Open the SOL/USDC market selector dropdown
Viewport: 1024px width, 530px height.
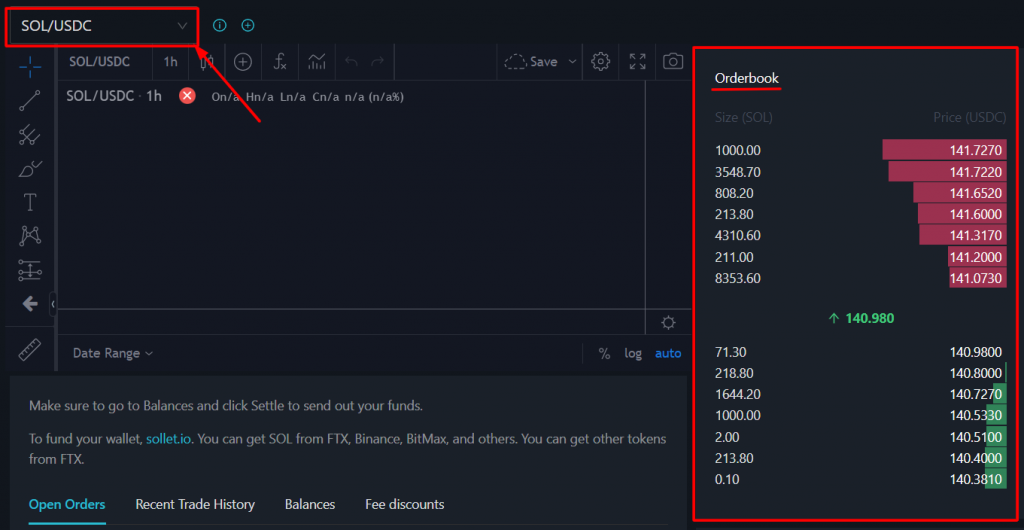(103, 26)
